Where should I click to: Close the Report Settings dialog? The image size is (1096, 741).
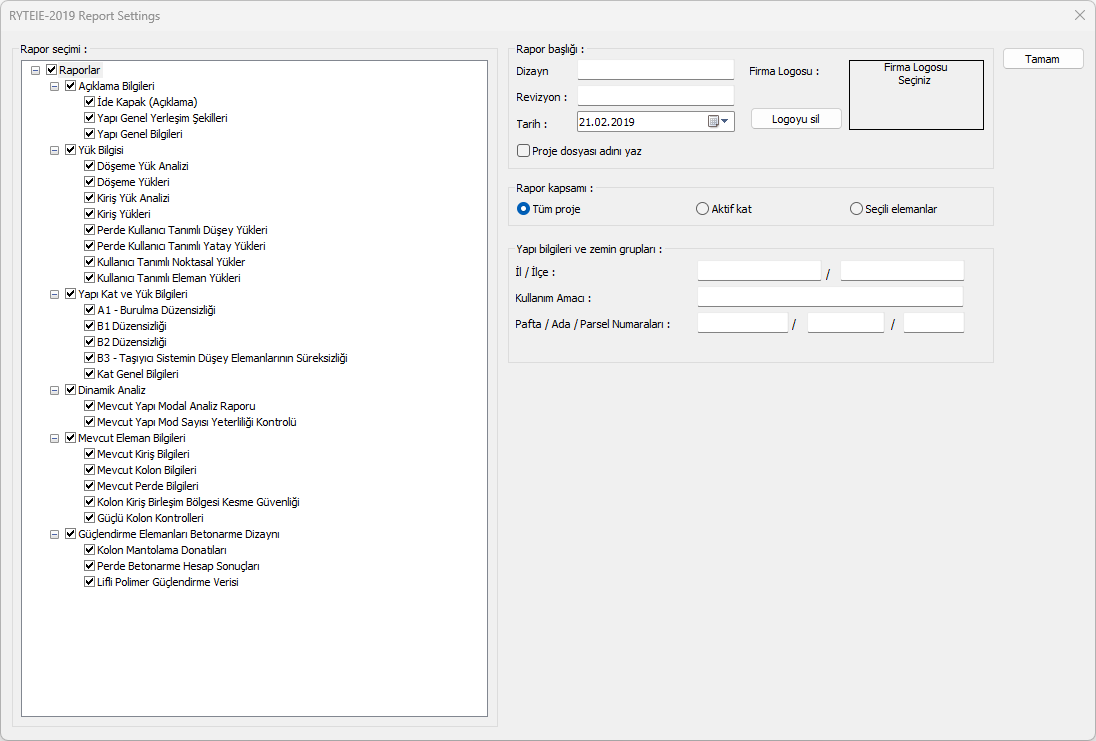point(1079,16)
